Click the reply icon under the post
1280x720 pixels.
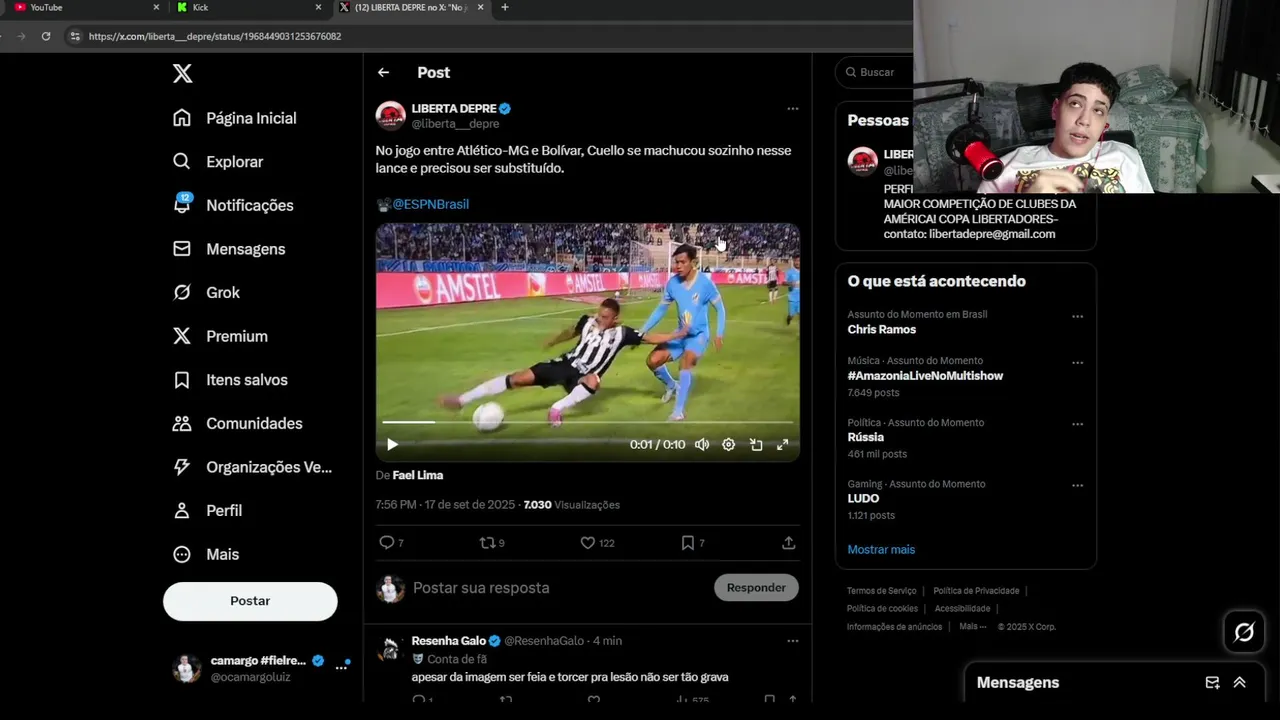(x=387, y=542)
